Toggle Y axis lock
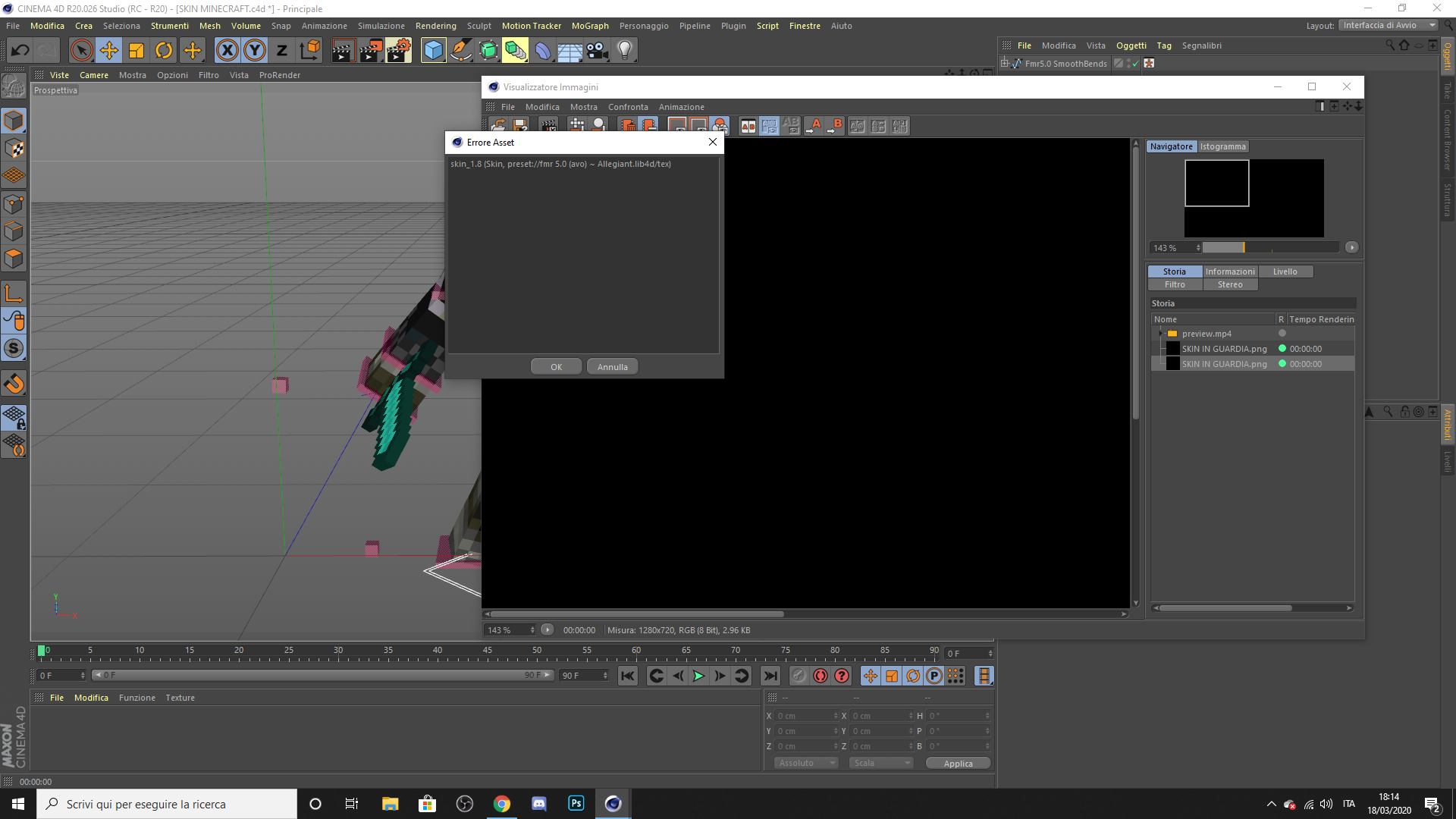Screen dimensions: 1456x819 (x=255, y=51)
